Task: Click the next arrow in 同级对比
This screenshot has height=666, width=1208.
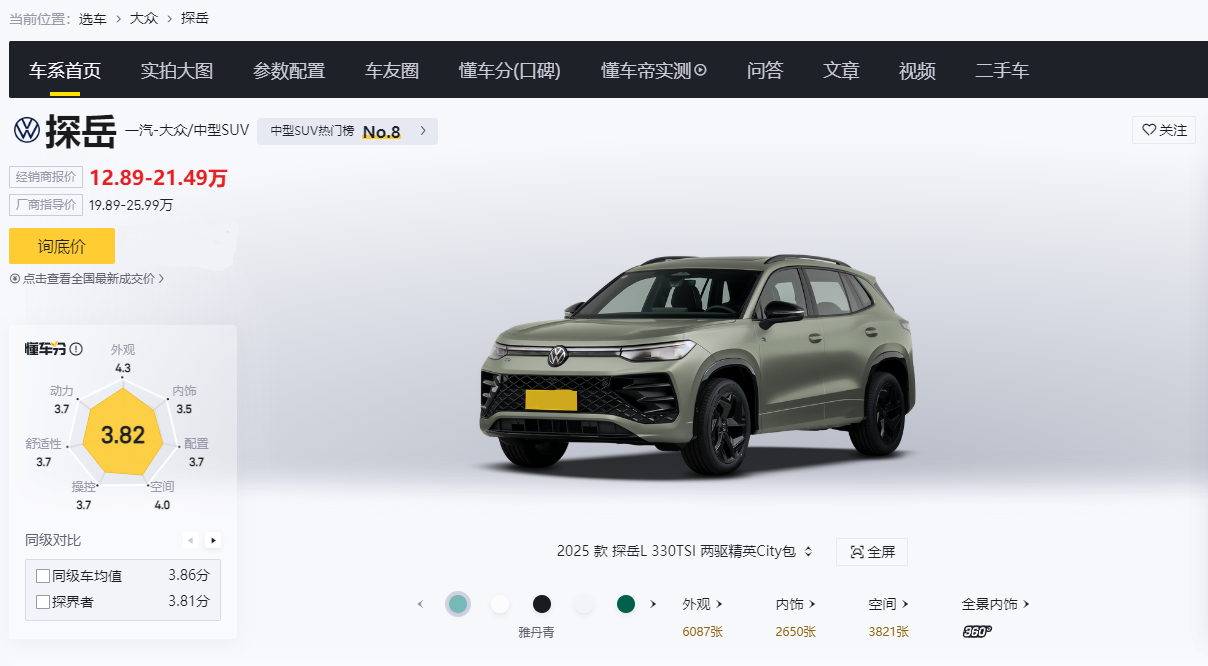Action: (213, 540)
